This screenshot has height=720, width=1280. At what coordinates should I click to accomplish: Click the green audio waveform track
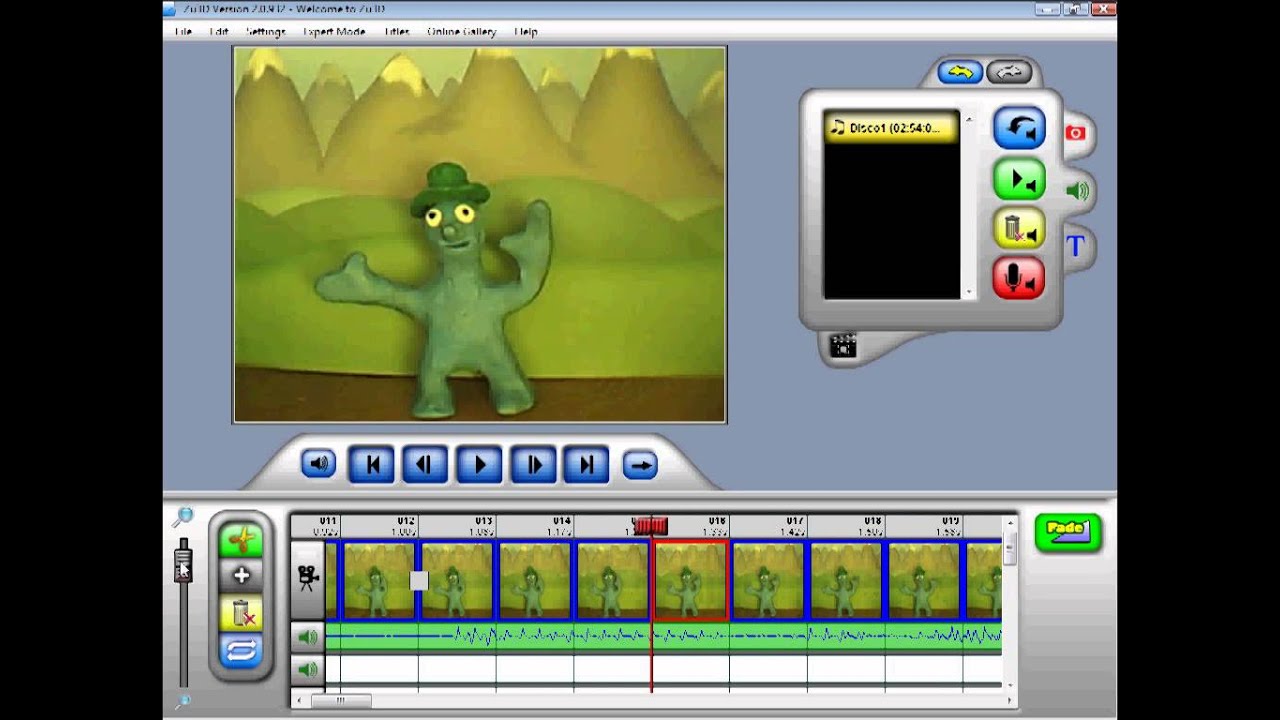click(x=663, y=636)
